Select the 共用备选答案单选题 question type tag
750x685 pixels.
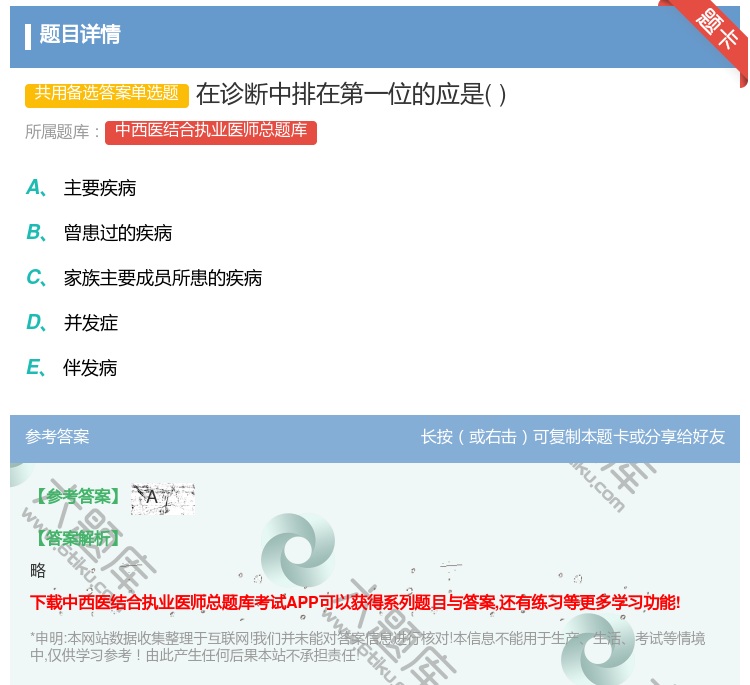click(x=107, y=94)
